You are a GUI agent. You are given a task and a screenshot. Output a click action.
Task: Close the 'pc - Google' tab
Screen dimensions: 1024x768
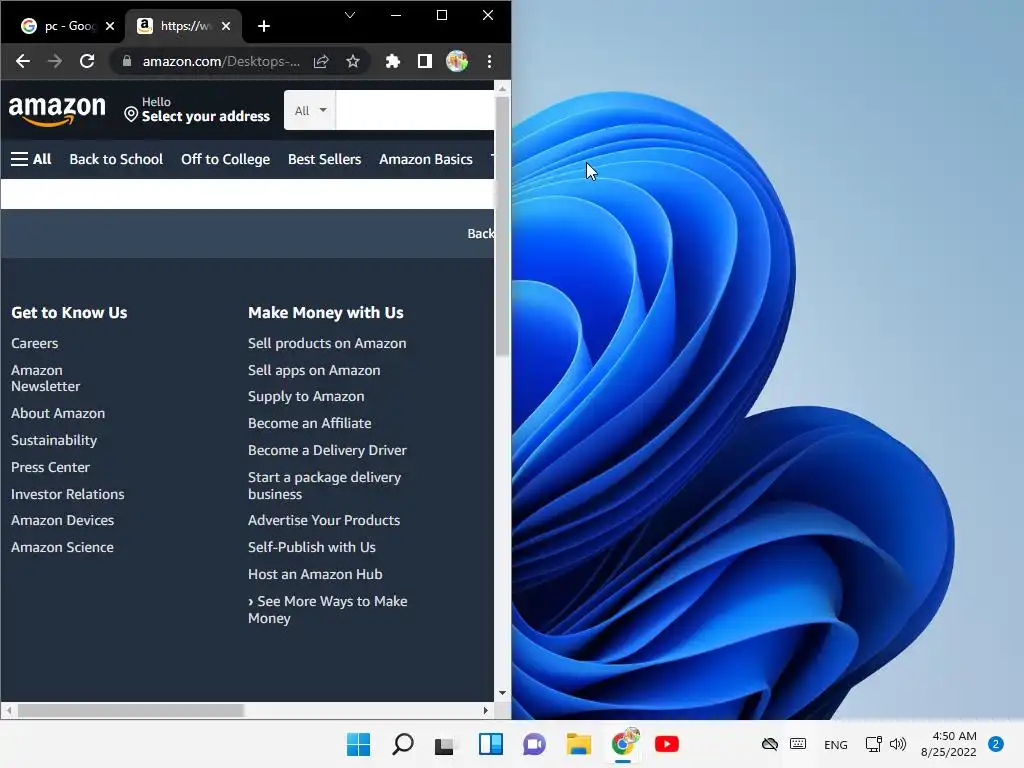click(x=110, y=26)
